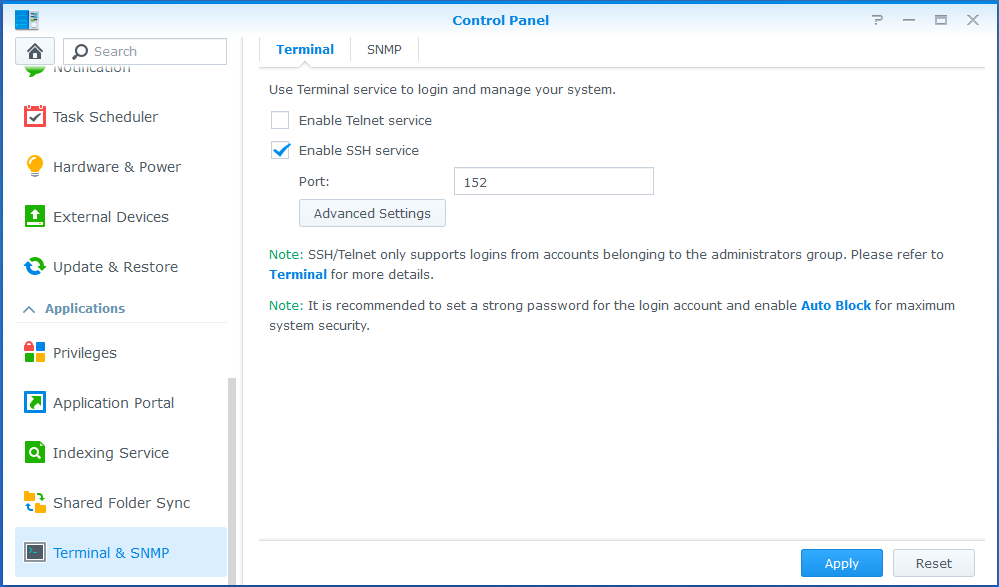Open Application Portal icon
Screen dimensions: 999x587
coord(34,402)
